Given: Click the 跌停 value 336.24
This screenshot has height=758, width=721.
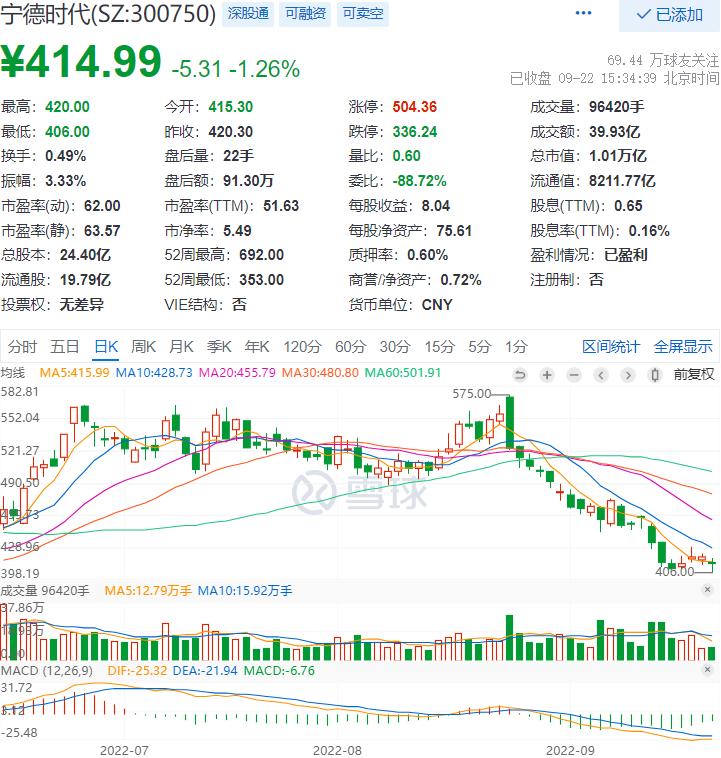Looking at the screenshot, I should [x=414, y=131].
